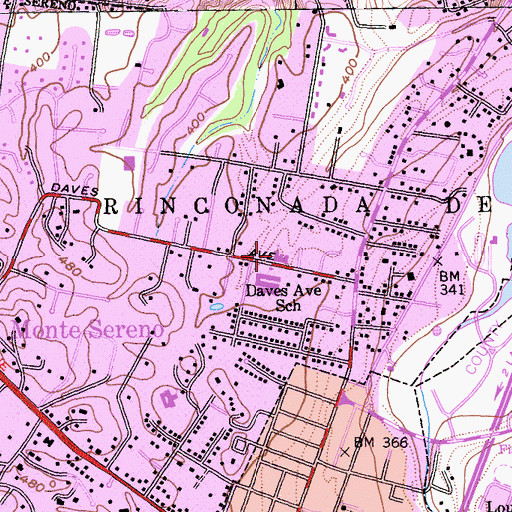Click the 'Daves Ave Sch' map label

tap(284, 298)
